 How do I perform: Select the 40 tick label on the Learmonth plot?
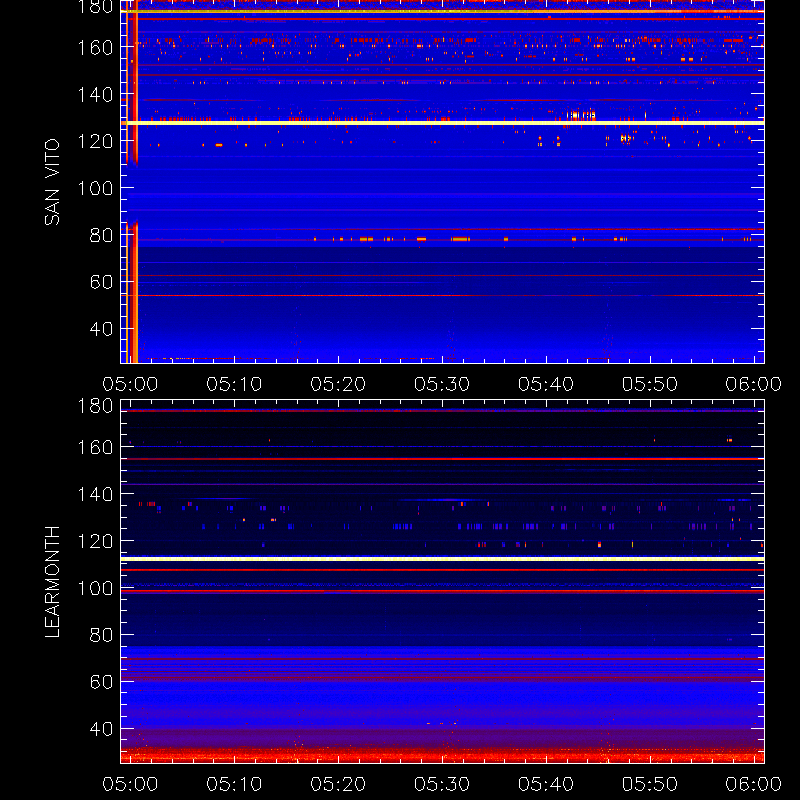(x=101, y=729)
